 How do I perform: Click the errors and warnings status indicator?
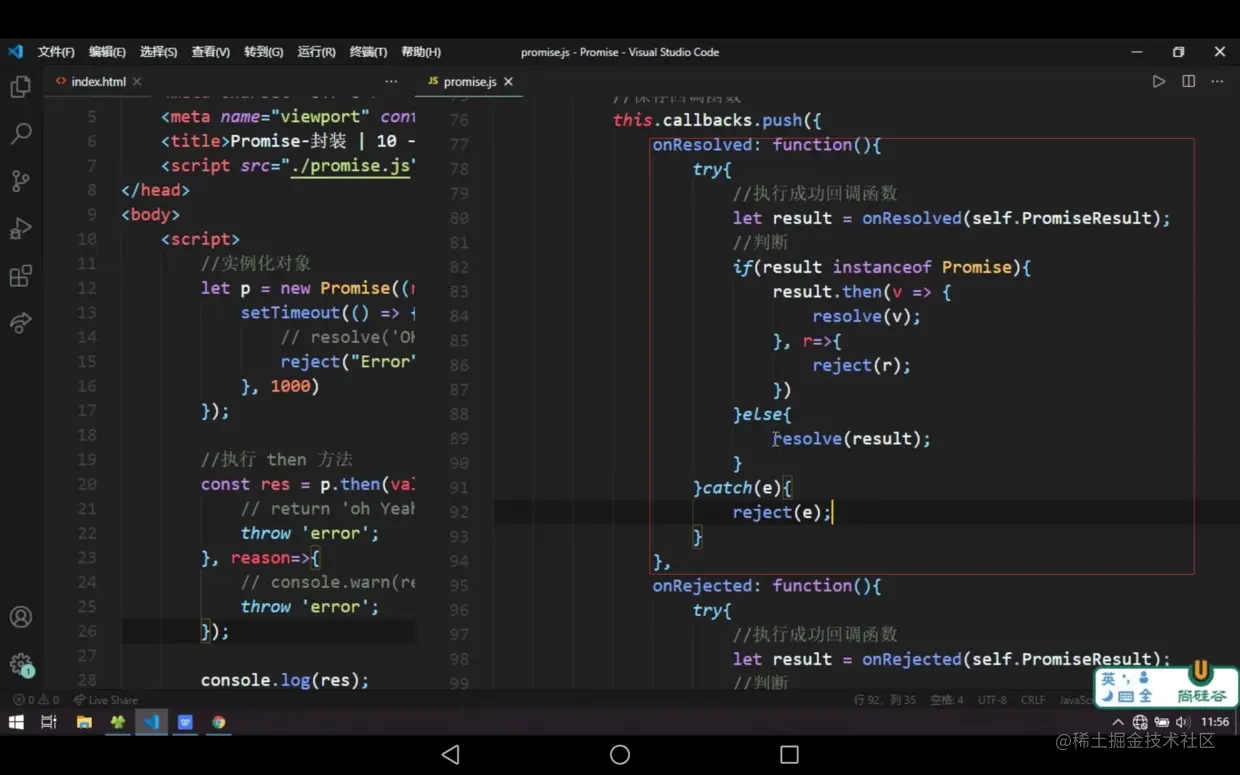click(x=36, y=700)
